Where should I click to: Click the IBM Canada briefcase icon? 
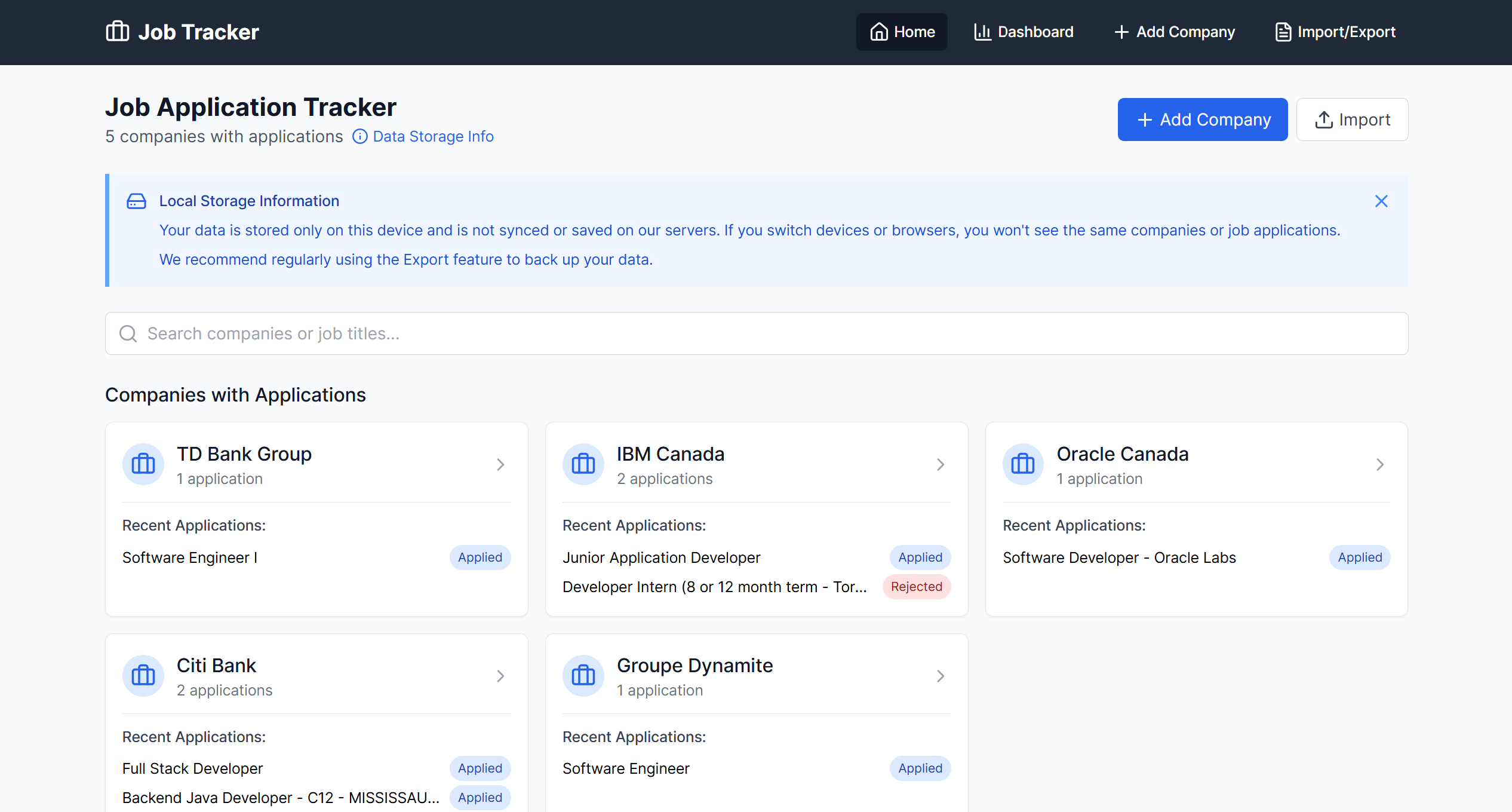tap(583, 464)
